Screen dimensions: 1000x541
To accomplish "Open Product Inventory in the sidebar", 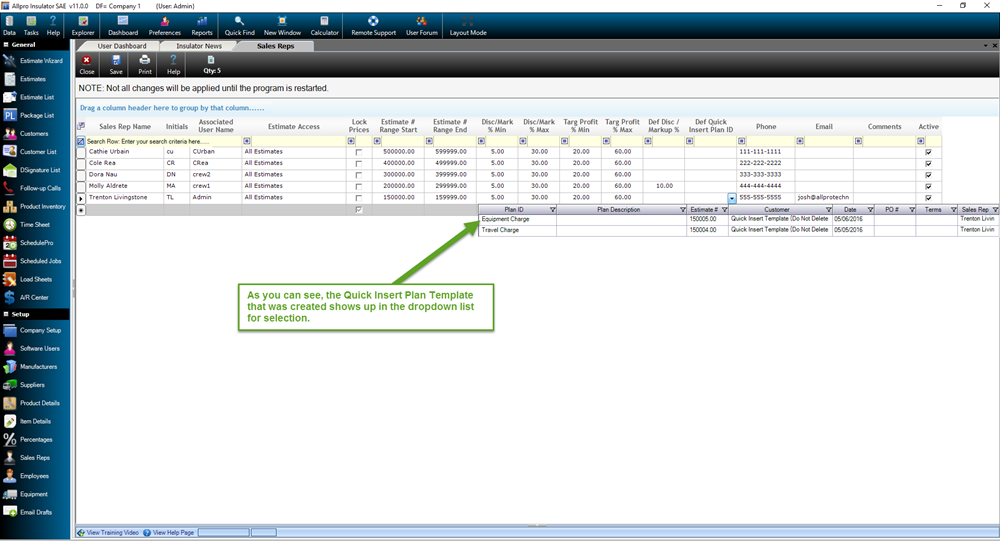I will tap(34, 206).
